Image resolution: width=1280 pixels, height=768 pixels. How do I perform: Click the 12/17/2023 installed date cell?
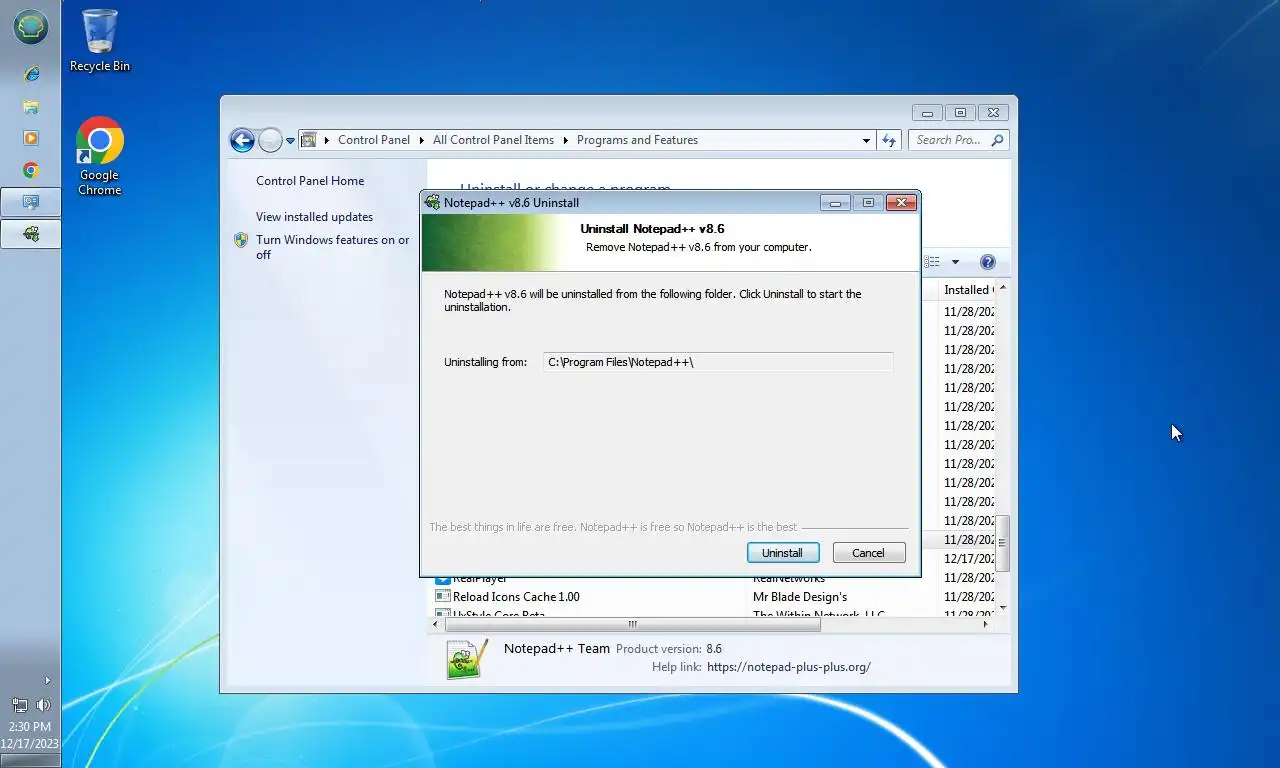click(969, 559)
